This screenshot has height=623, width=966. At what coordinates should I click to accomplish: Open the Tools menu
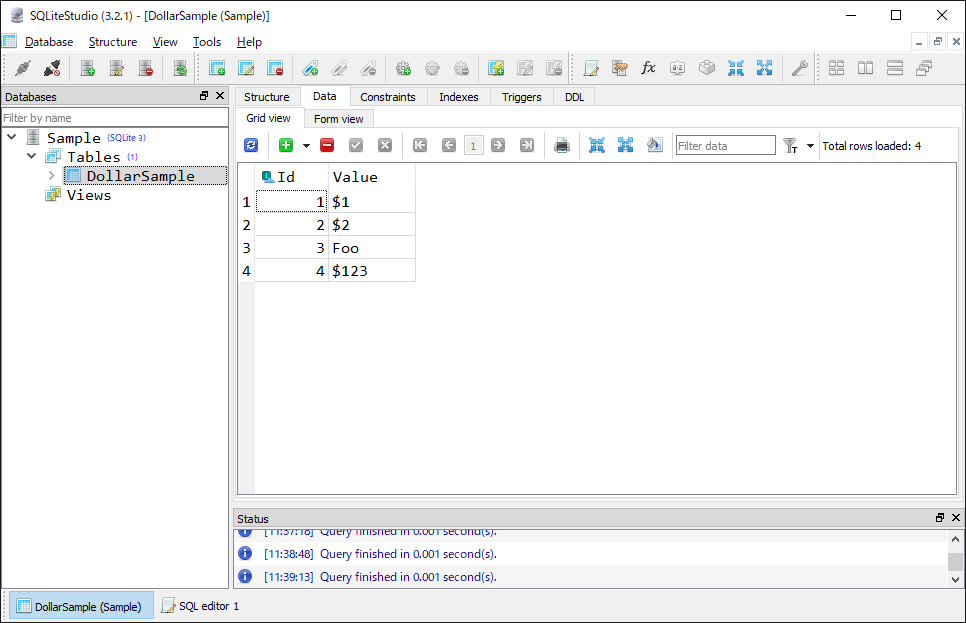pyautogui.click(x=206, y=42)
